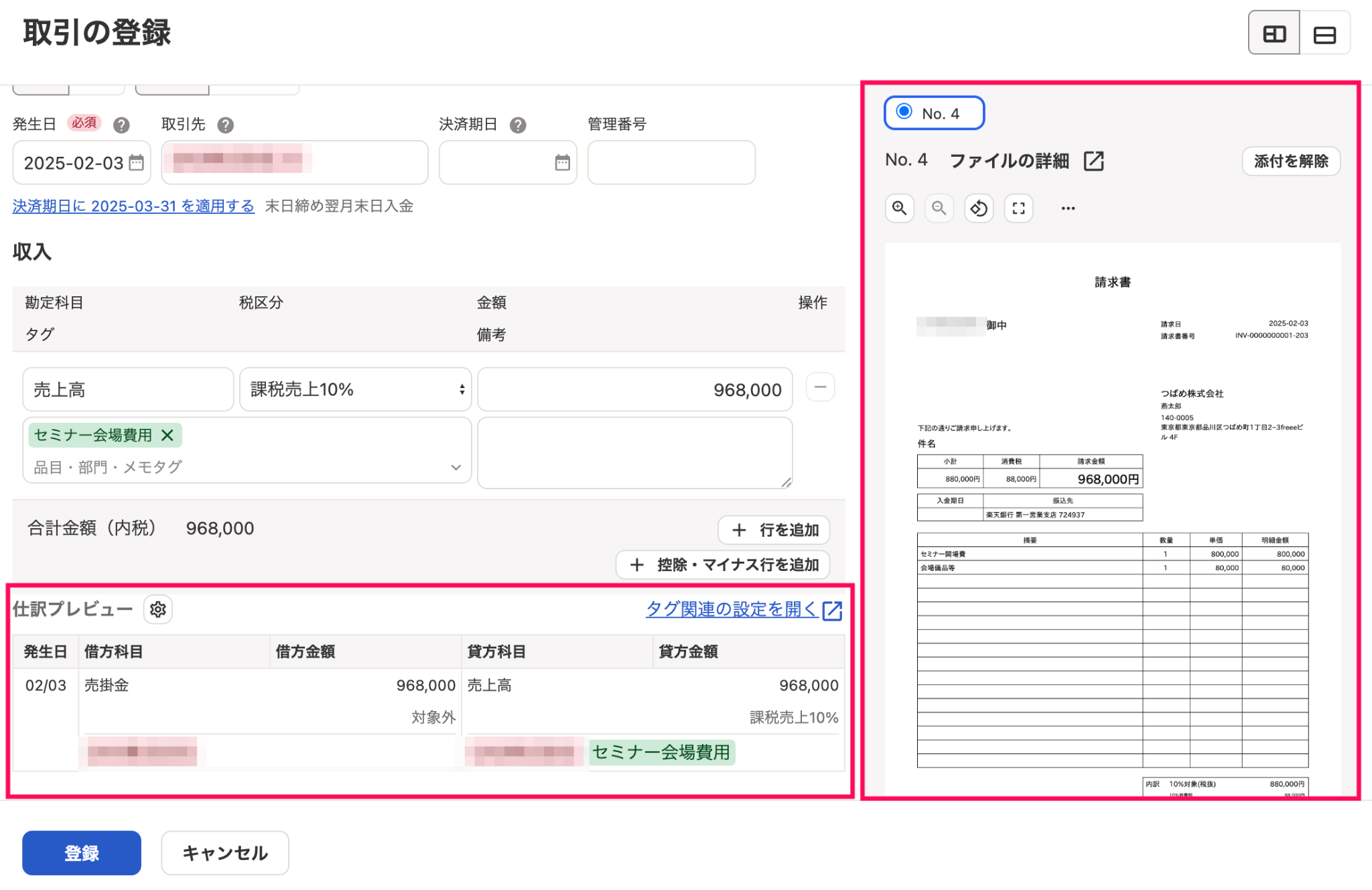Click the blue 登録 button

[82, 853]
